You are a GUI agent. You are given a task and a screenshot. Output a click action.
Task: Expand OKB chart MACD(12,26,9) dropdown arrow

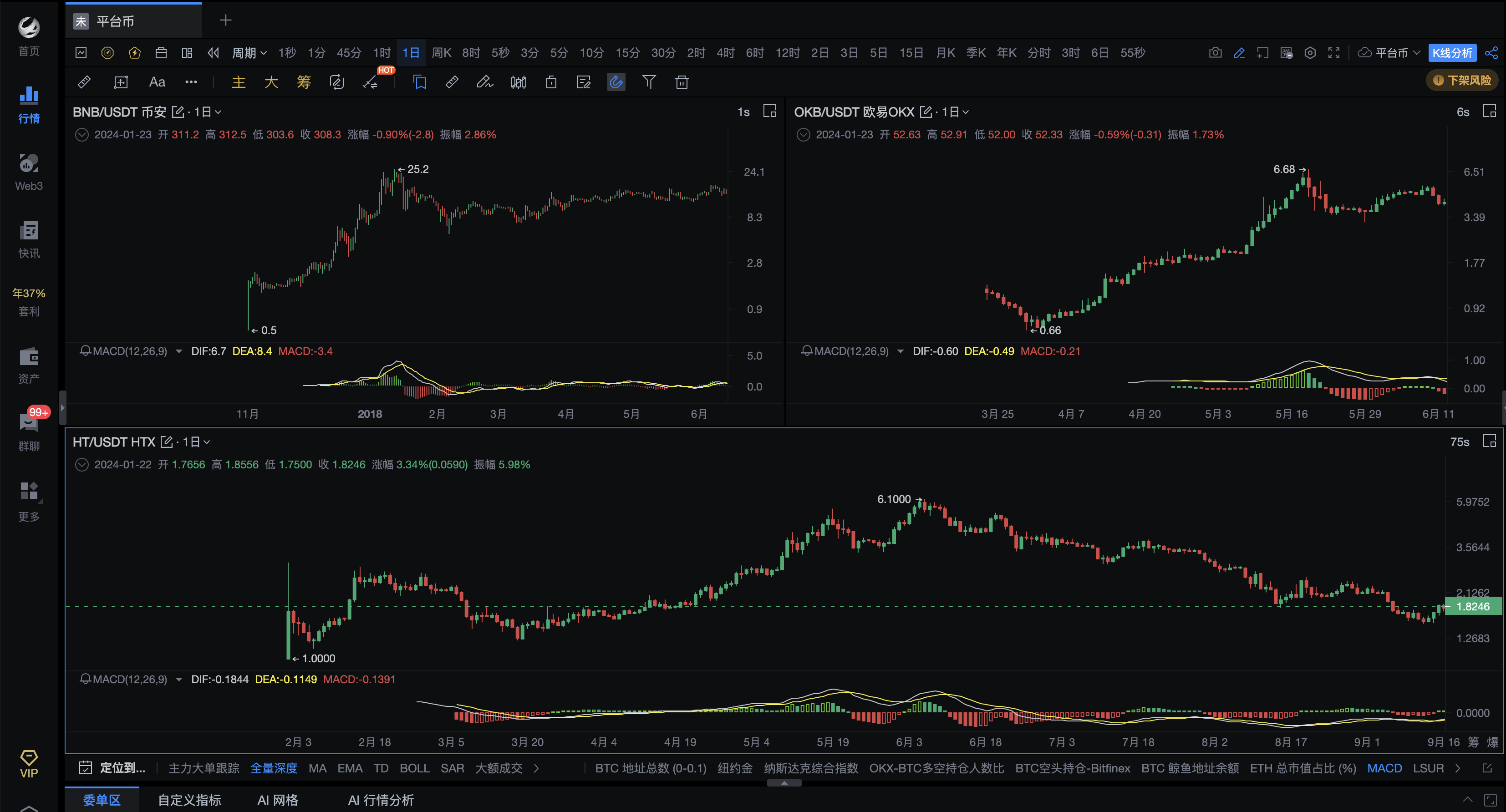click(901, 351)
